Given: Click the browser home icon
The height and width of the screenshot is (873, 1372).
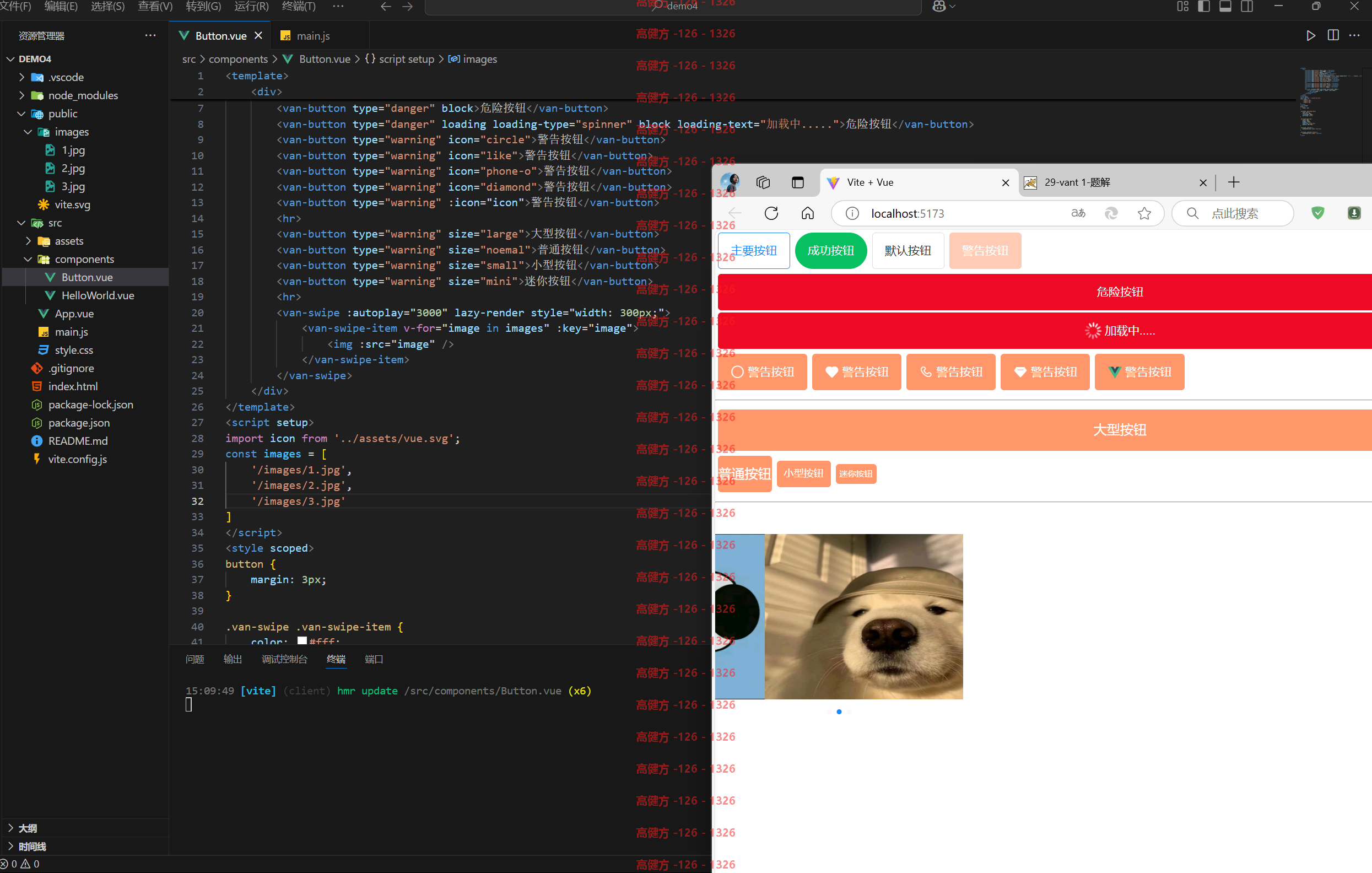Looking at the screenshot, I should click(x=808, y=213).
